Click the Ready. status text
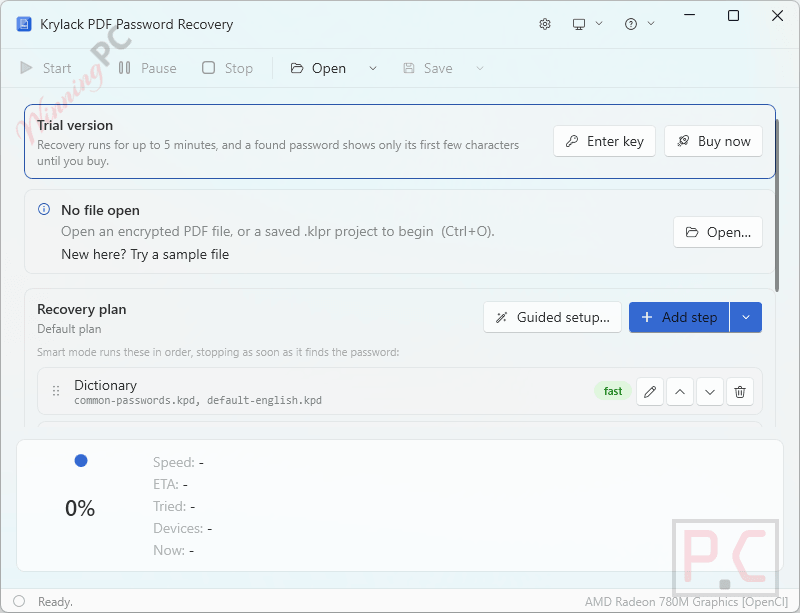This screenshot has width=800, height=613. [56, 602]
